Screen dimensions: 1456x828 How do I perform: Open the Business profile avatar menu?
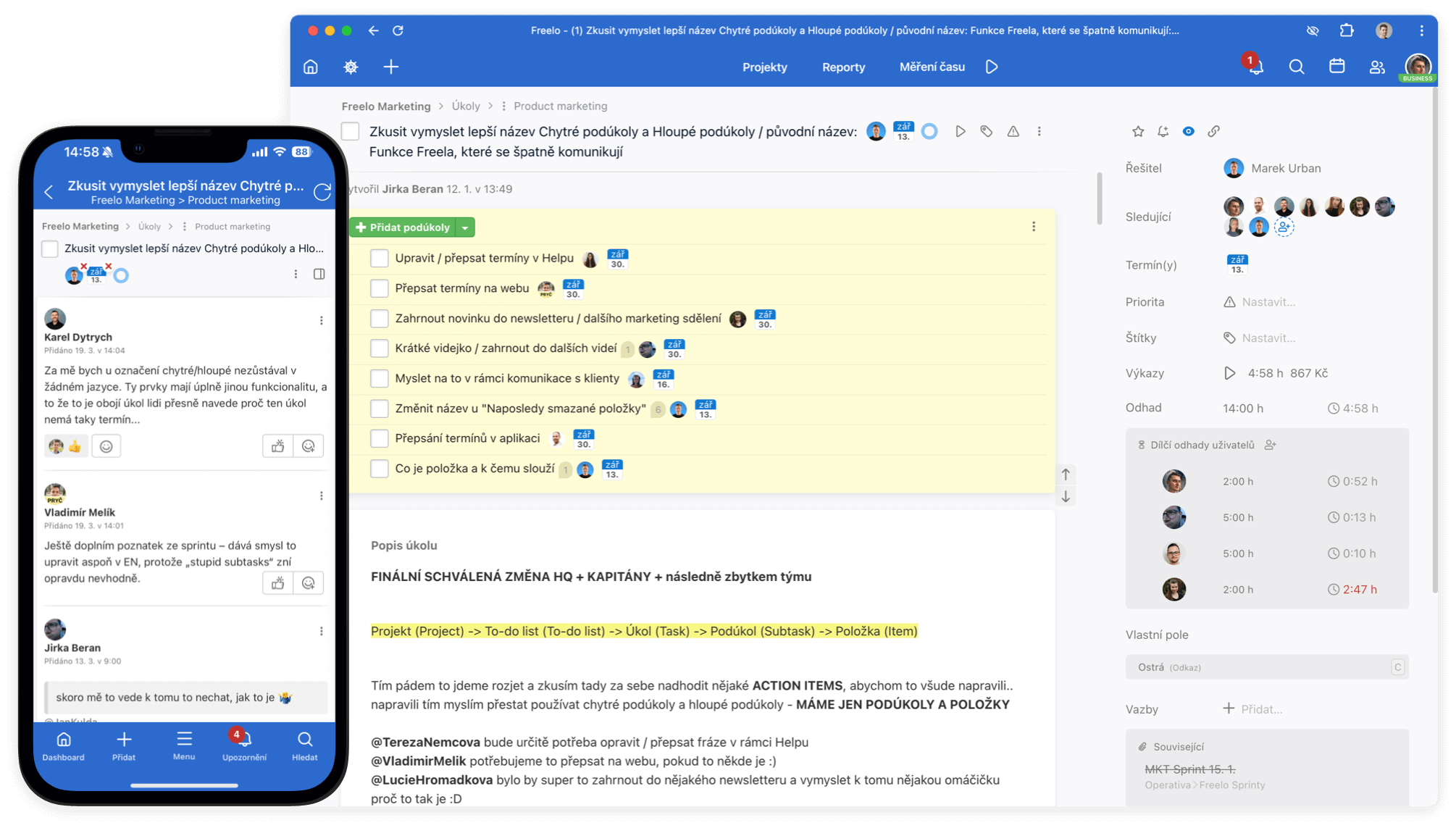[1418, 67]
